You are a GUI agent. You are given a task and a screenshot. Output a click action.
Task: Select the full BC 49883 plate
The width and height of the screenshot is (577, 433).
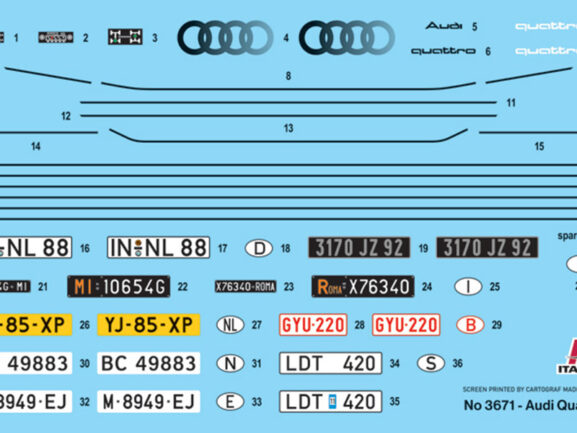pyautogui.click(x=149, y=363)
